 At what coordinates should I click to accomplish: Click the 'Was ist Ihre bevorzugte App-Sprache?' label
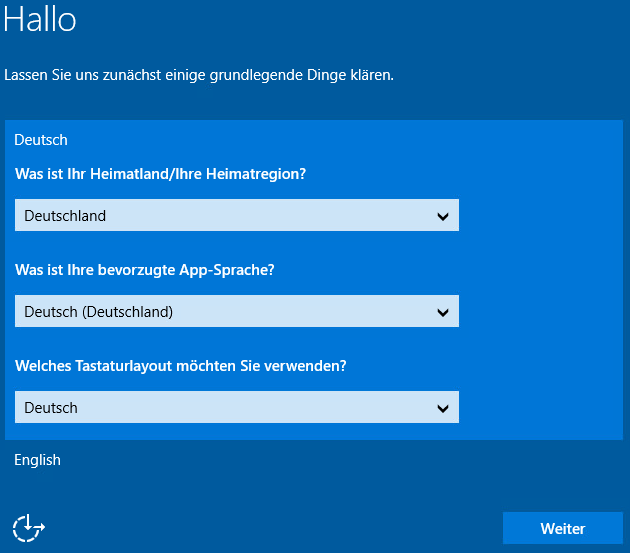(x=145, y=270)
